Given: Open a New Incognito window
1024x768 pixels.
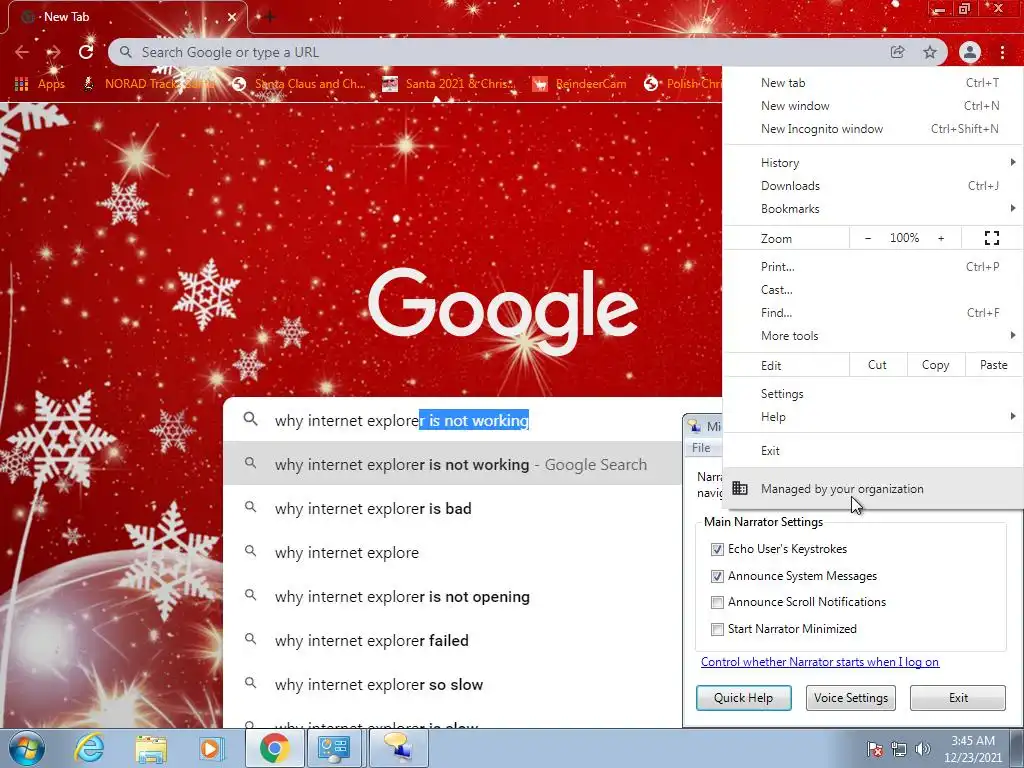Looking at the screenshot, I should click(x=873, y=129).
